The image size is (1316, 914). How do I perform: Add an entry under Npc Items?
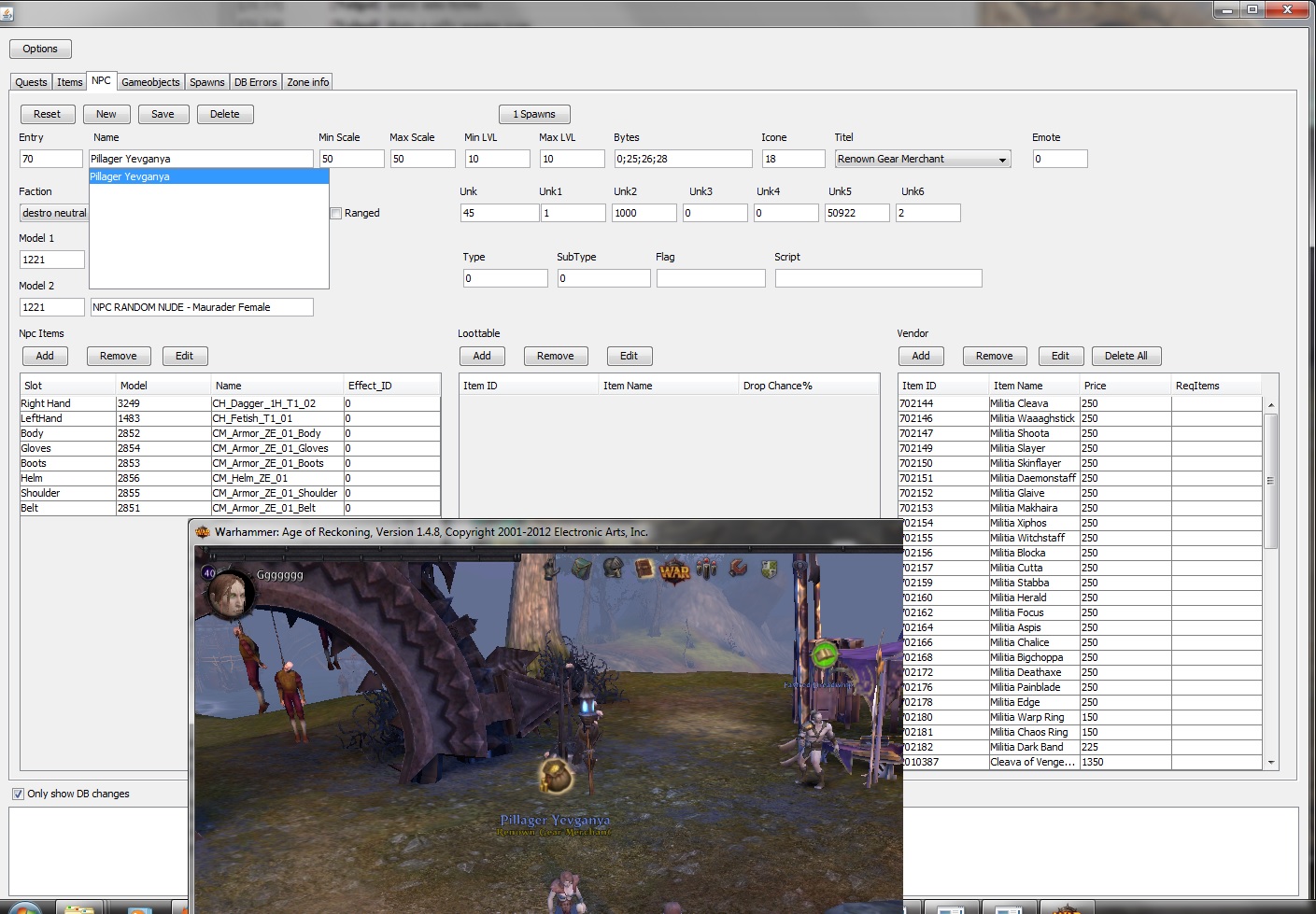[45, 356]
